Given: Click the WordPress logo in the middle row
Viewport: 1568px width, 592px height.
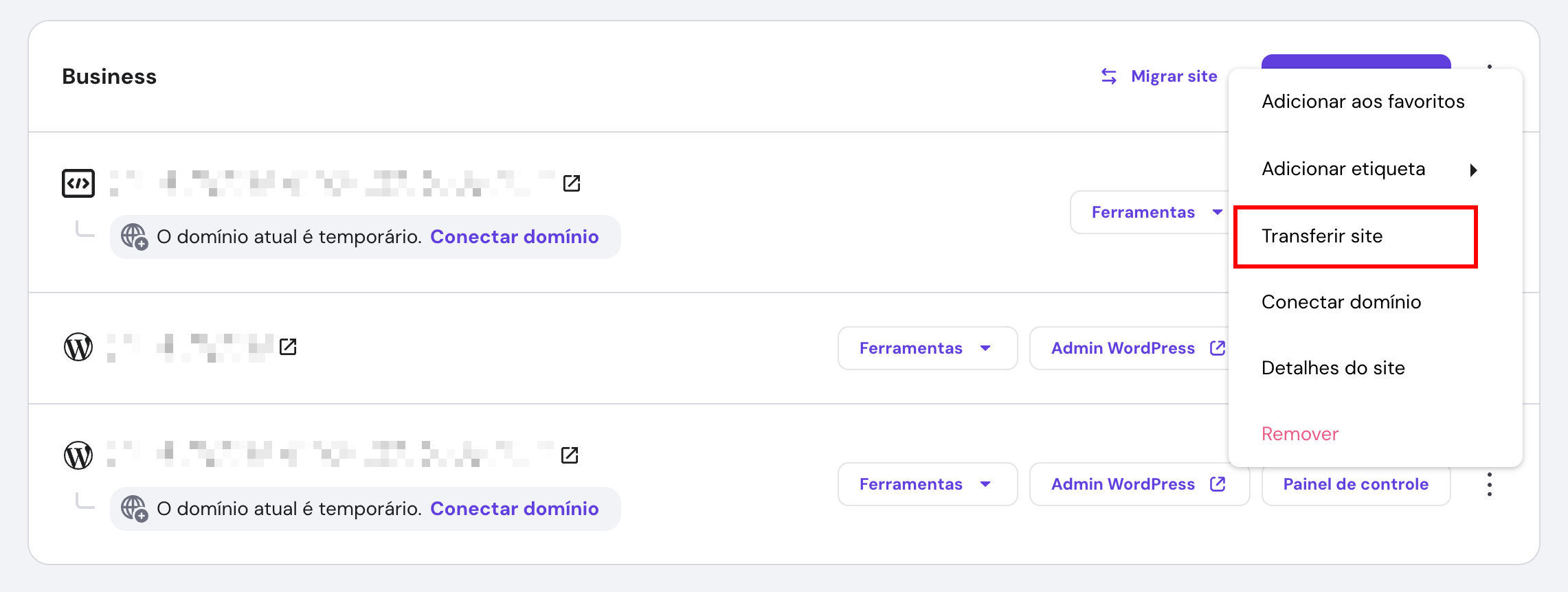Looking at the screenshot, I should pos(78,347).
